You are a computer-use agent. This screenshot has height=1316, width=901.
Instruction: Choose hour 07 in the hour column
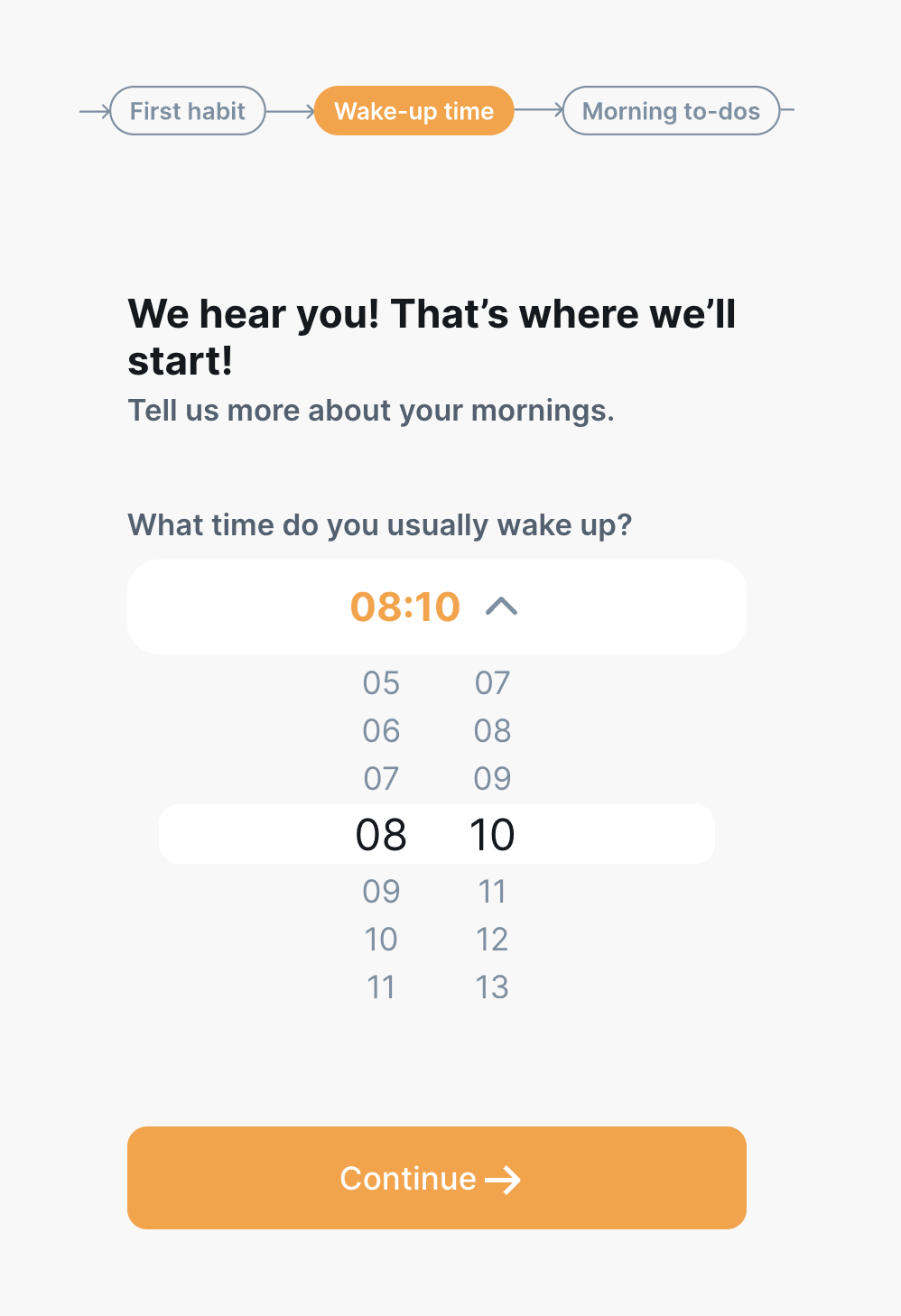381,779
